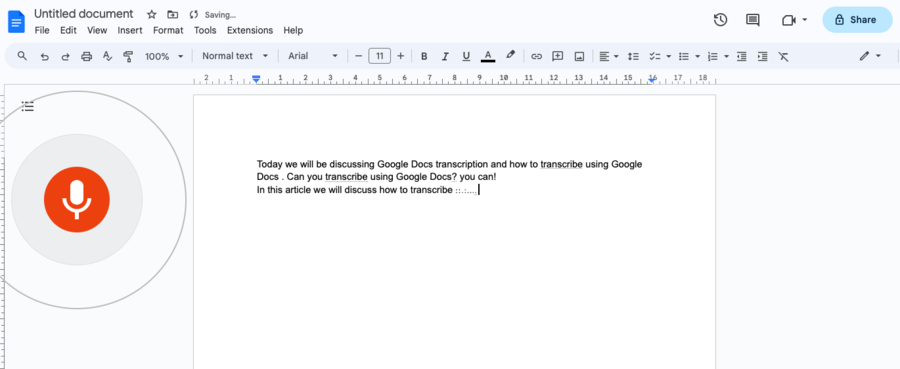Viewport: 900px width, 369px height.
Task: Click the font size field showing 11
Action: [x=379, y=56]
